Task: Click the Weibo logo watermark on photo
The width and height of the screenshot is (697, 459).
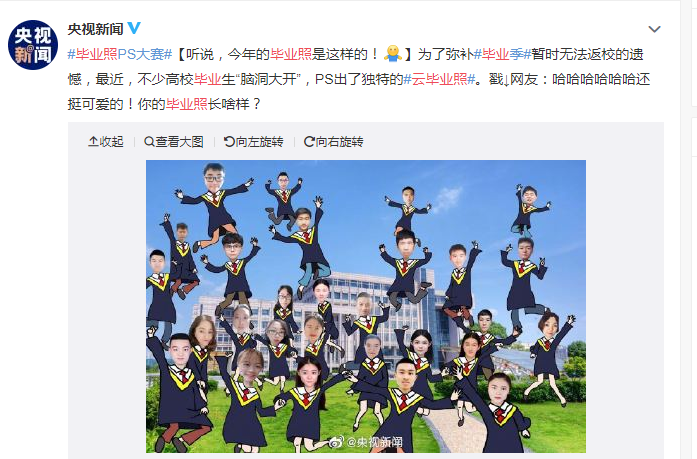Action: (336, 442)
